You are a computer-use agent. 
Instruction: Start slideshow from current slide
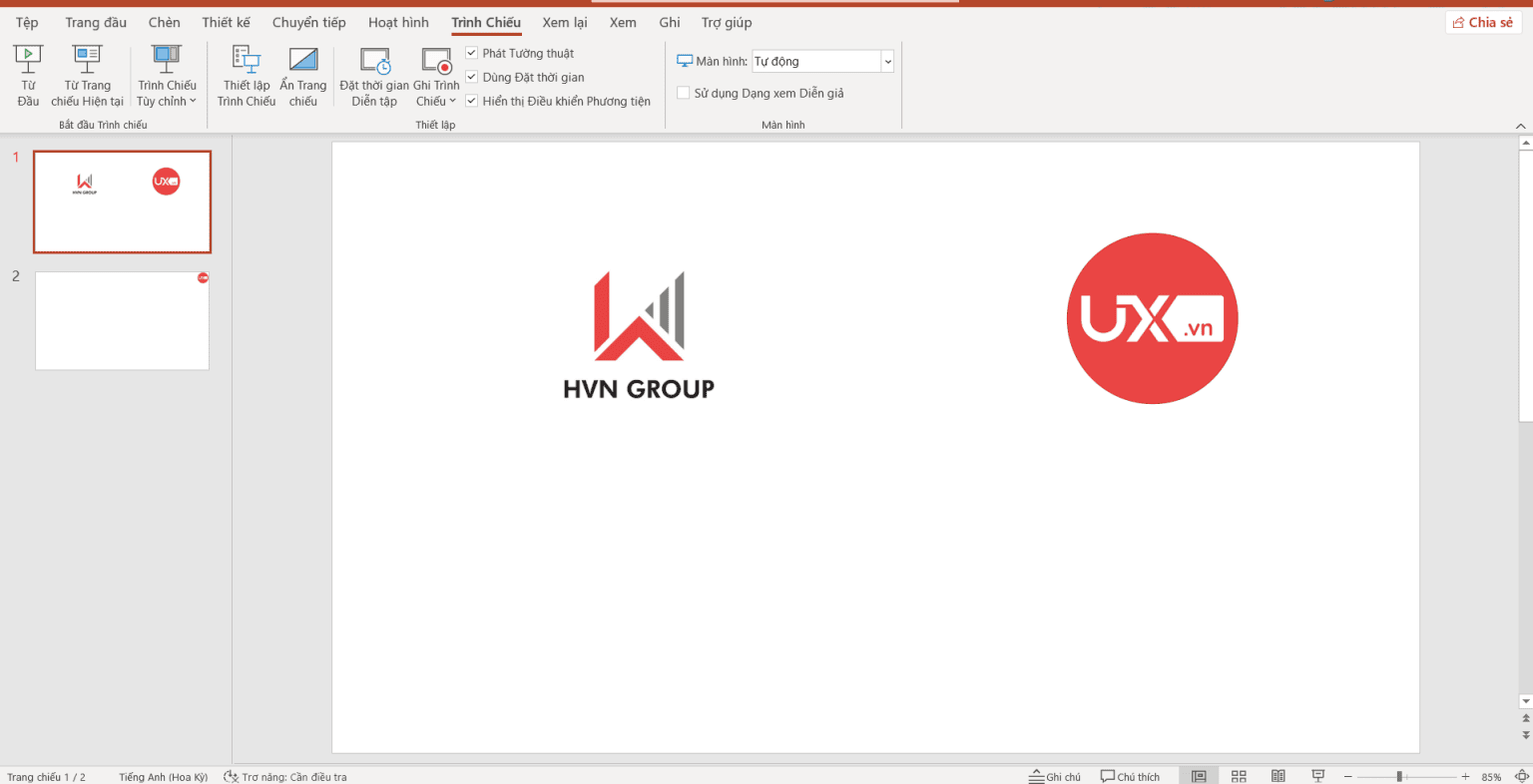pos(87,75)
